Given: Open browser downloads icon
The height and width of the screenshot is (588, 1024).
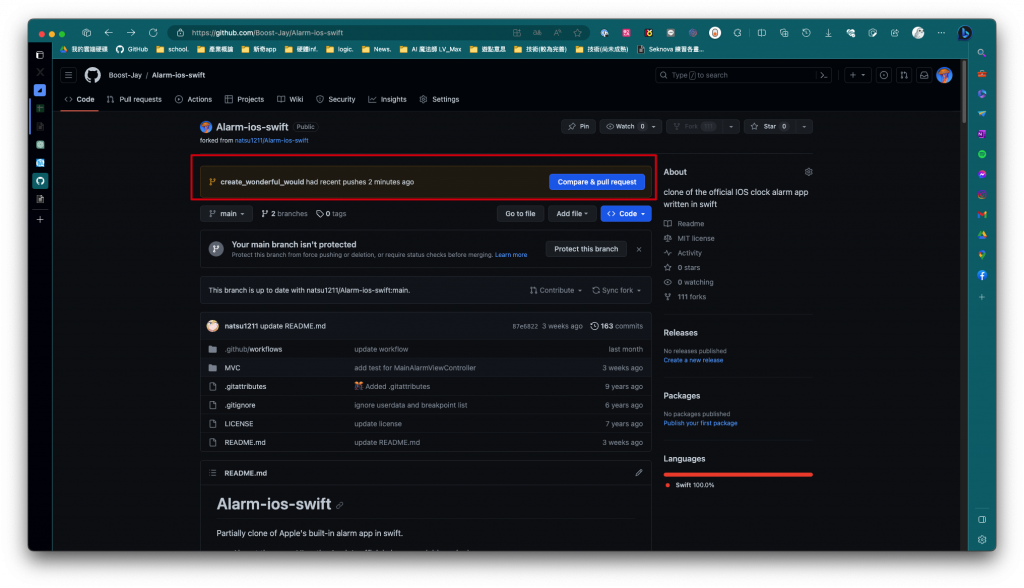Looking at the screenshot, I should click(x=828, y=33).
